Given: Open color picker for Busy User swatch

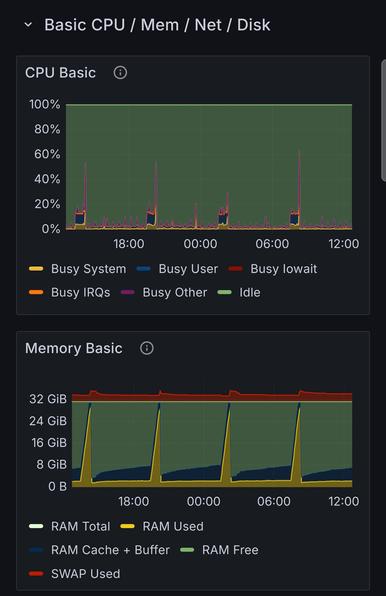Looking at the screenshot, I should point(144,269).
